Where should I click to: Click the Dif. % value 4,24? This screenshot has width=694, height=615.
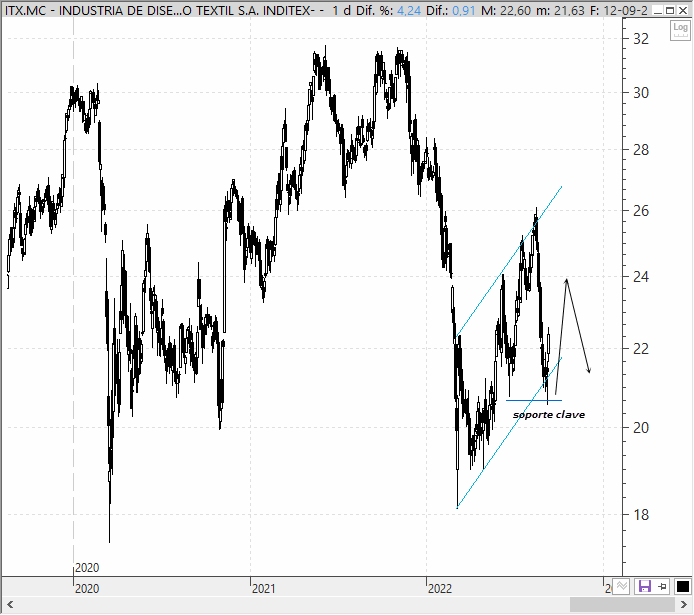coord(409,10)
